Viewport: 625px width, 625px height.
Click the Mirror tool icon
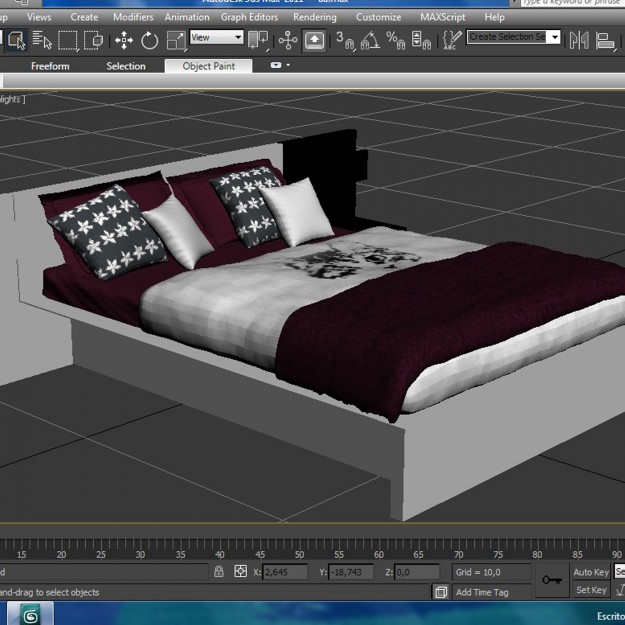[x=579, y=40]
